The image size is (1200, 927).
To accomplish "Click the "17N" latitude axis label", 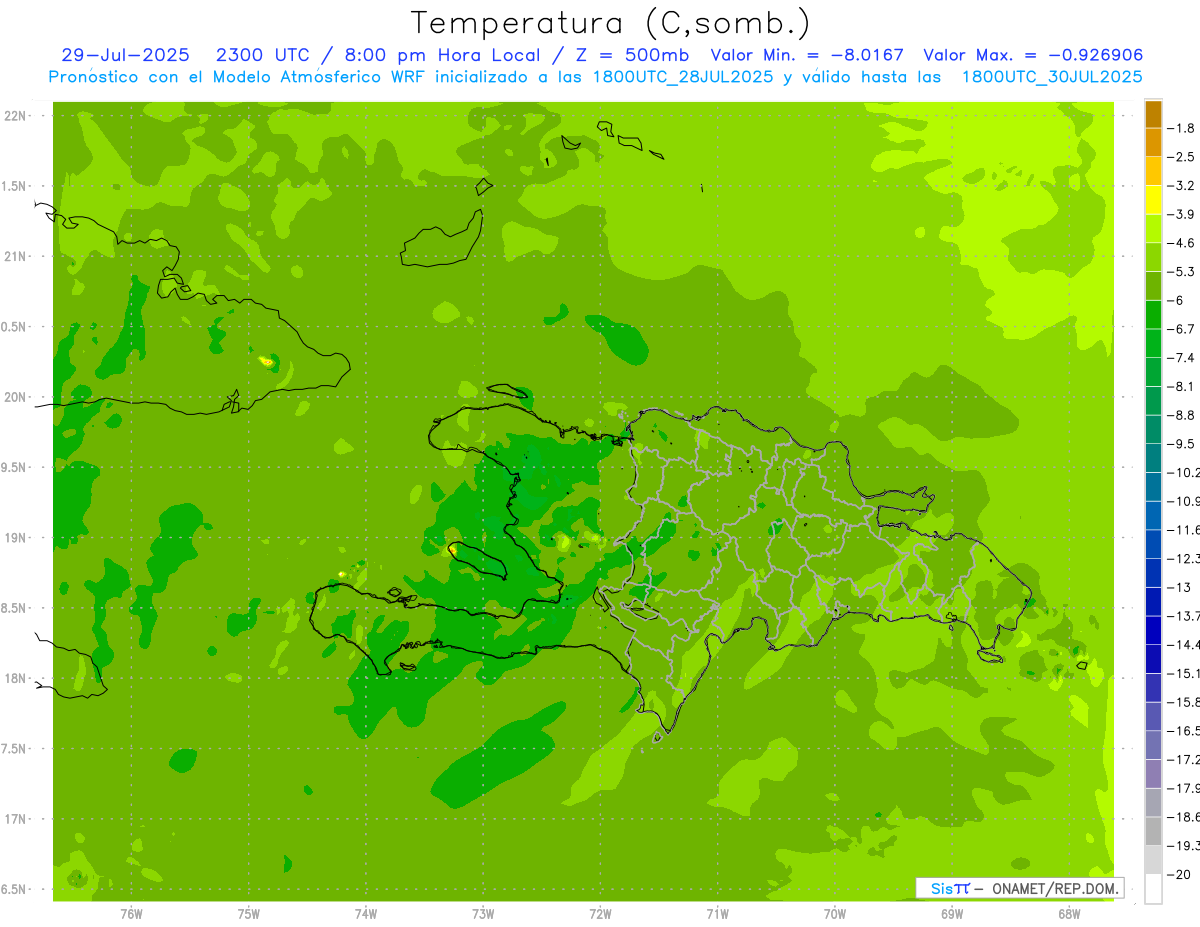I will (x=14, y=819).
